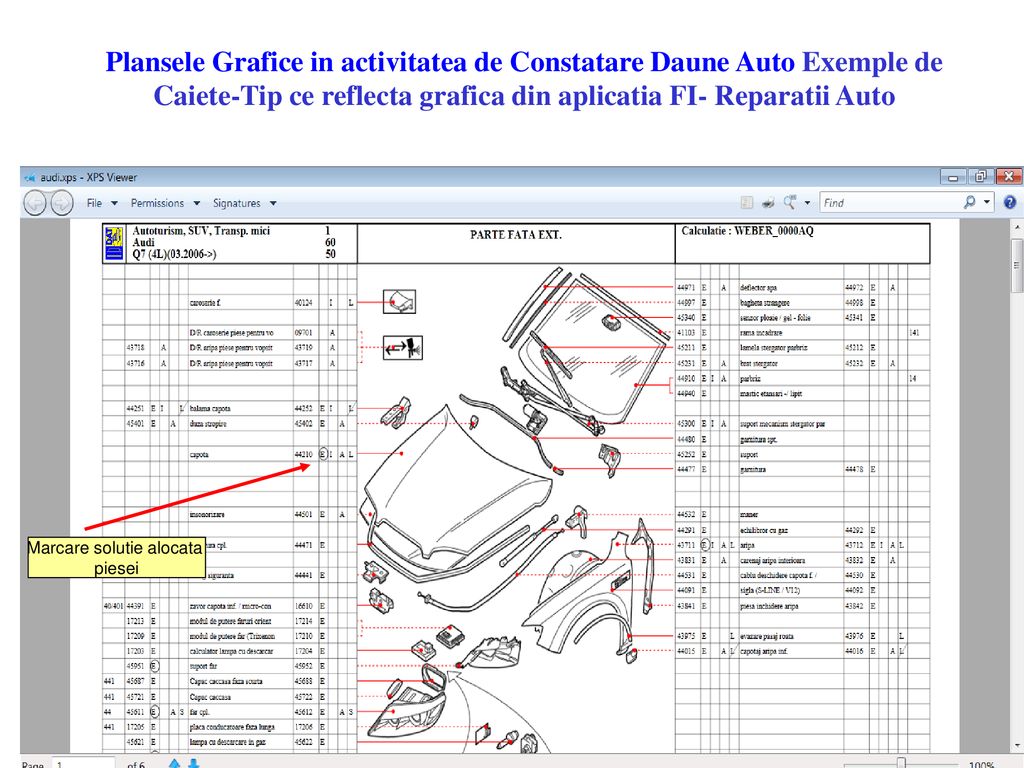
Task: Click the 'capota' part name in row 44210
Action: (x=199, y=455)
